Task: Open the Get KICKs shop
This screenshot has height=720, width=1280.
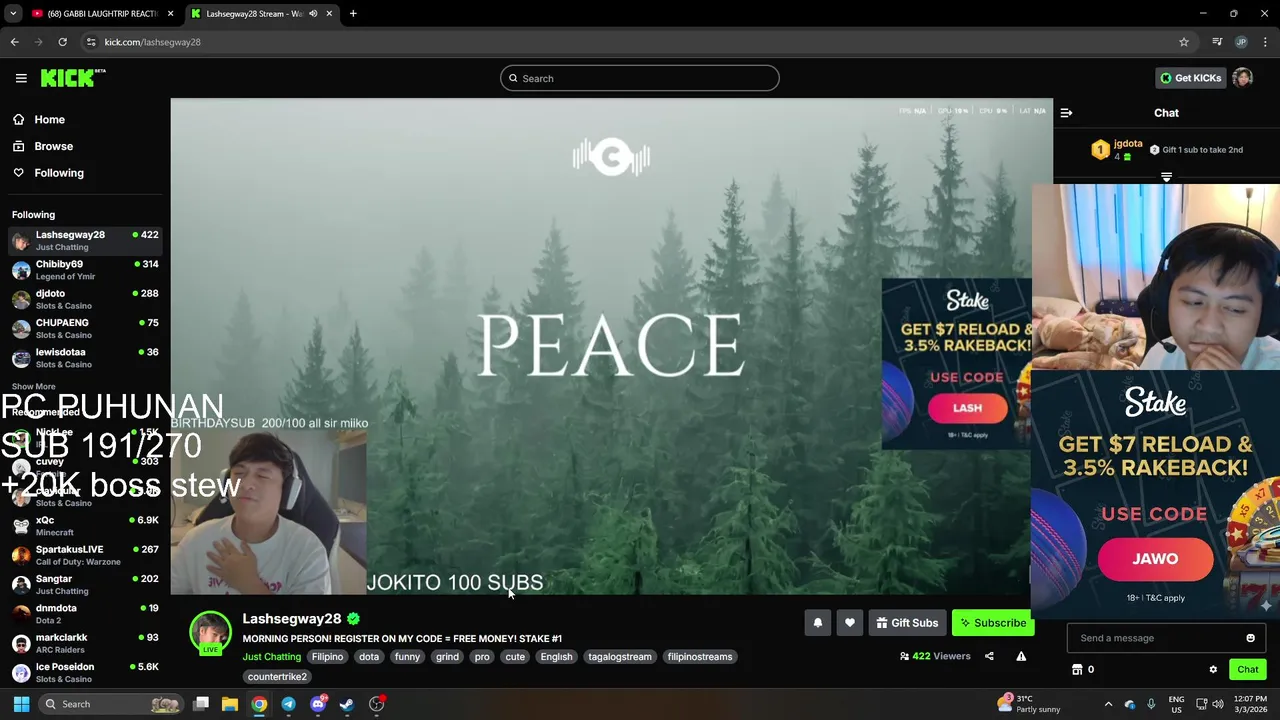Action: coord(1190,78)
